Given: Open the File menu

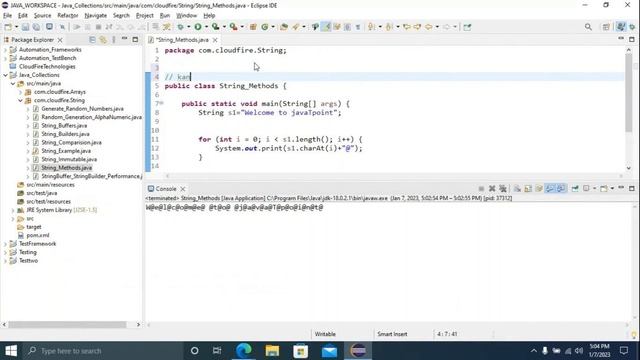Looking at the screenshot, I should coord(7,16).
